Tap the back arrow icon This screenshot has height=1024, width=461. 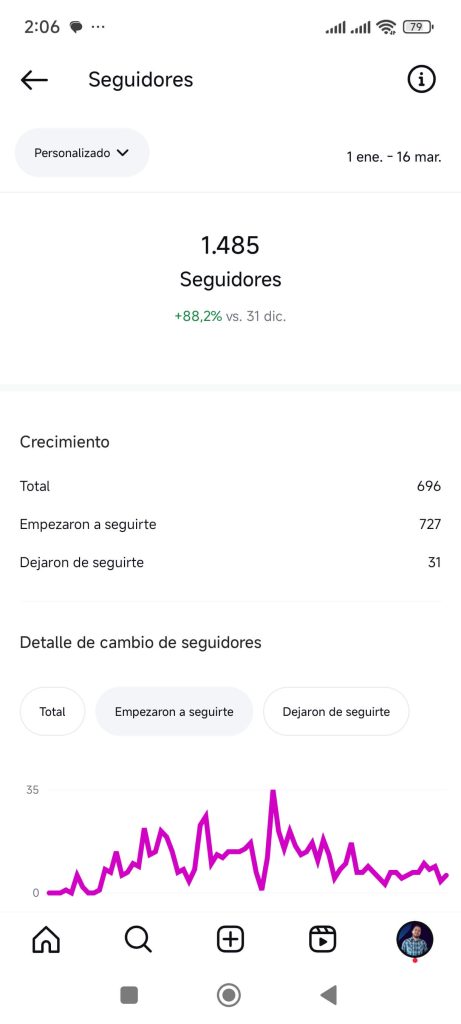pyautogui.click(x=34, y=80)
